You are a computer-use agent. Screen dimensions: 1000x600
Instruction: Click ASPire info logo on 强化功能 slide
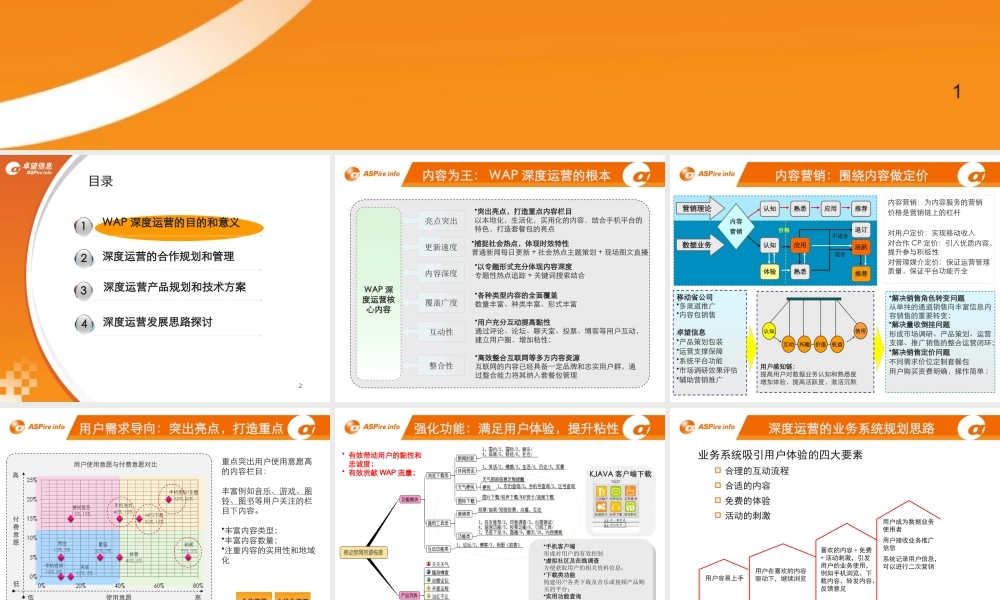point(372,427)
